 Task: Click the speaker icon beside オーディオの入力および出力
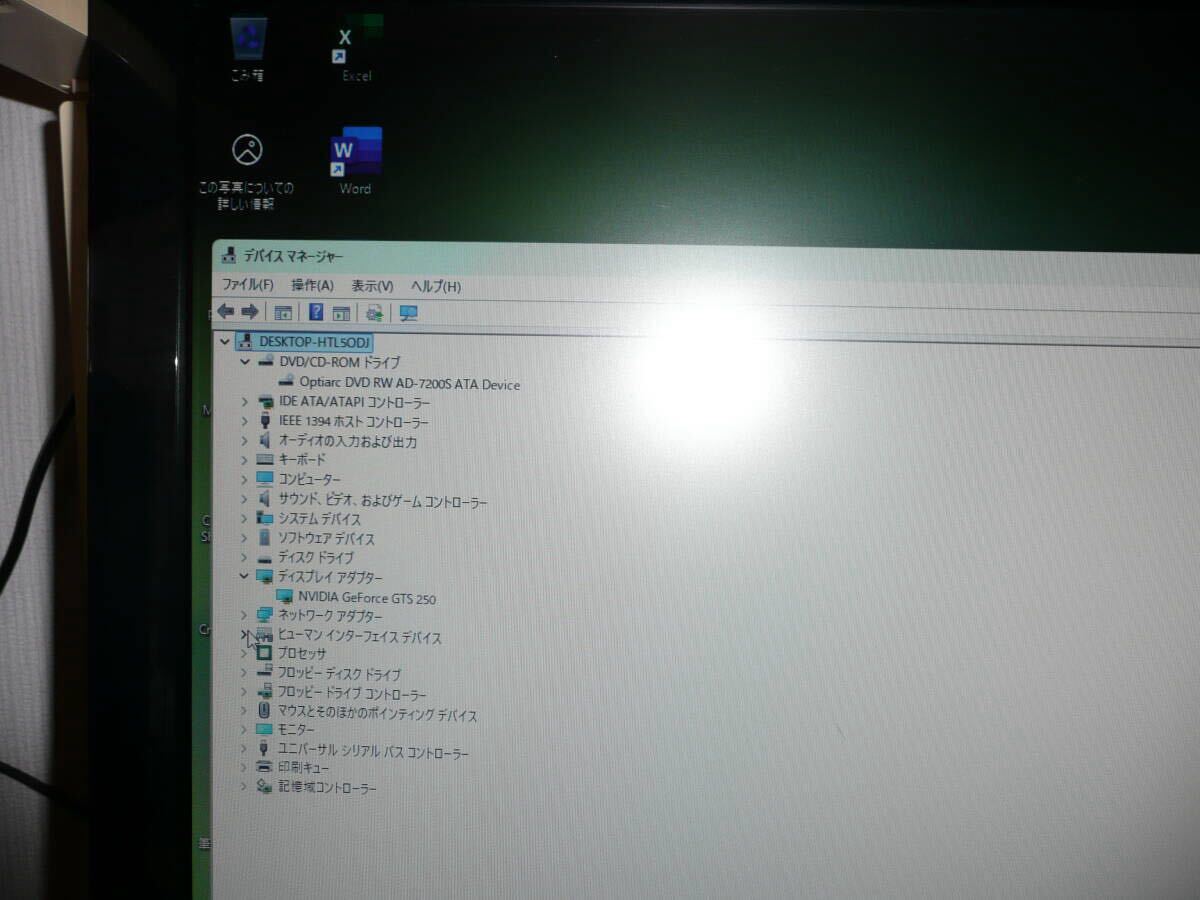point(265,441)
